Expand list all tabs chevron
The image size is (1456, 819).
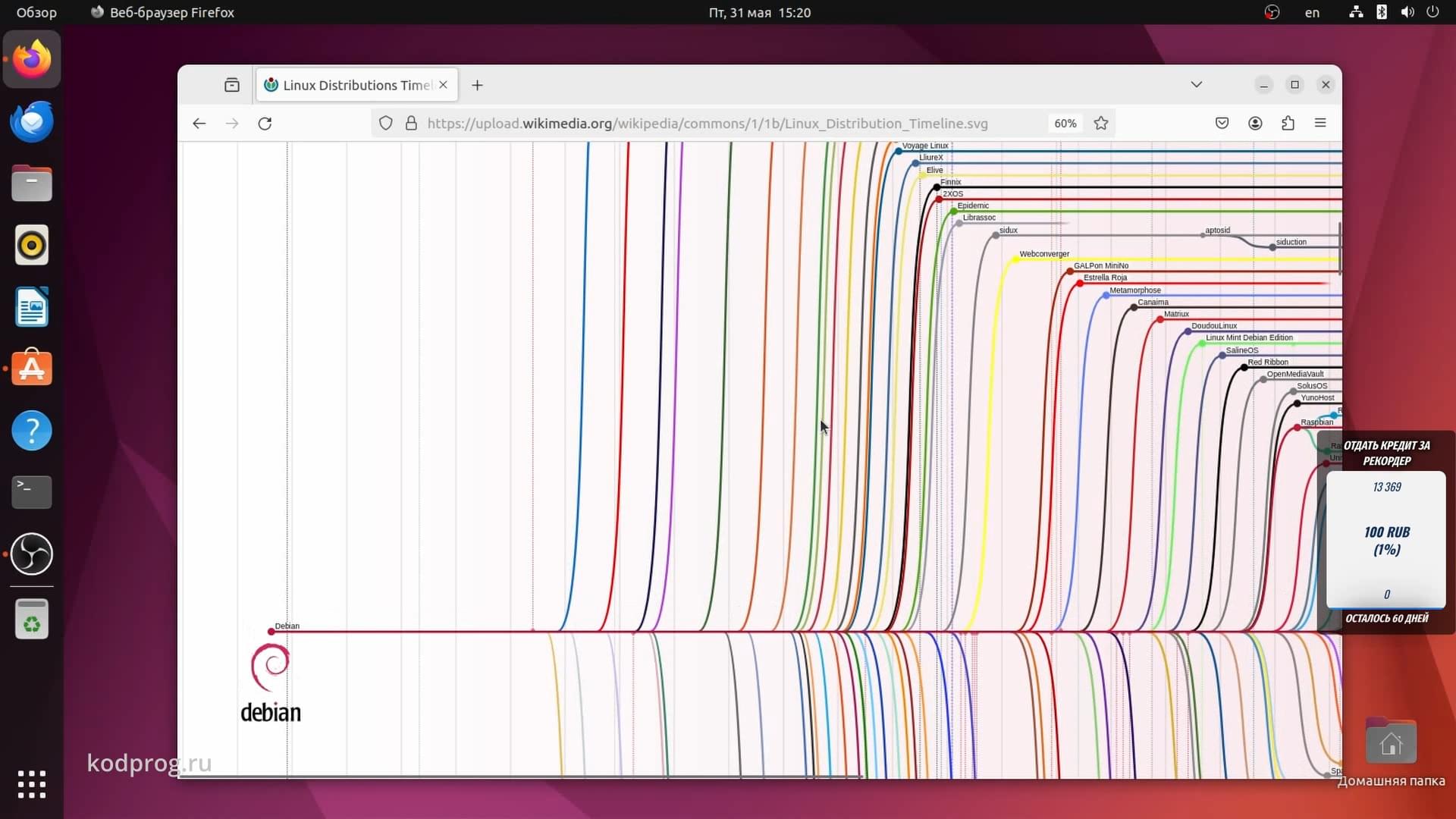pos(1196,84)
